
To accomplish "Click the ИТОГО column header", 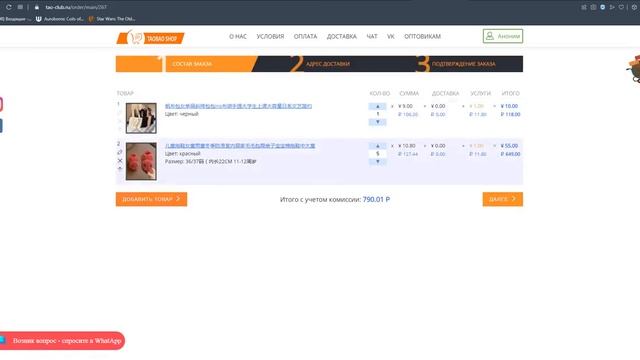I will tap(511, 93).
